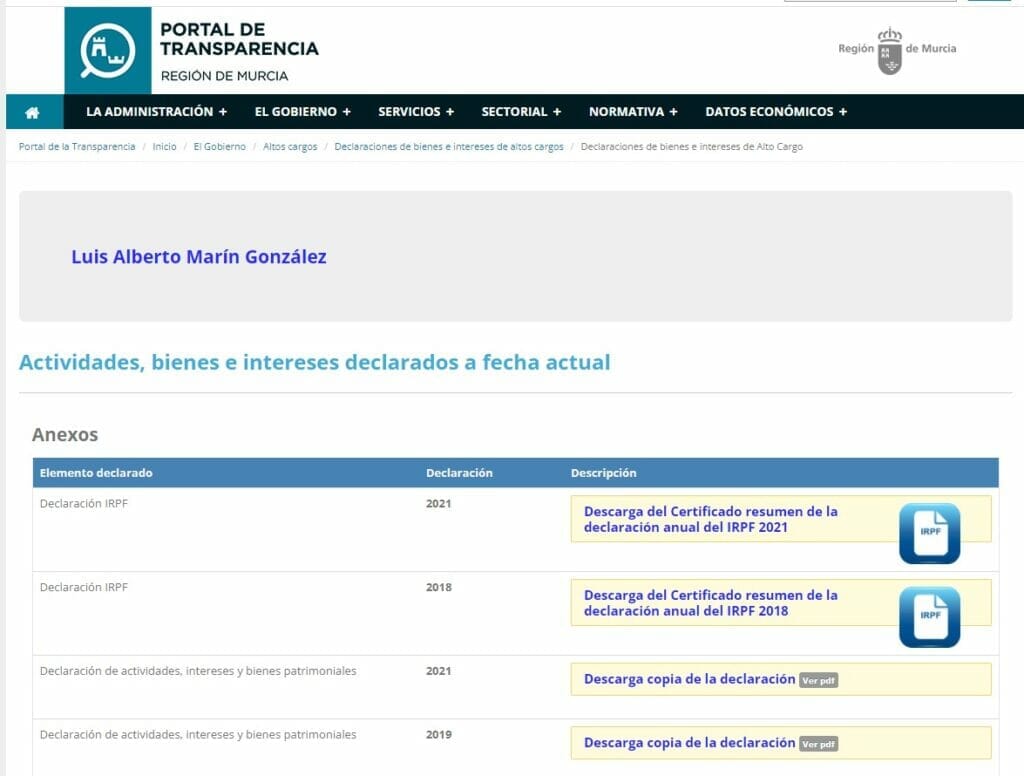Click the Región de Murcia coat of arms
1024x776 pixels.
889,50
